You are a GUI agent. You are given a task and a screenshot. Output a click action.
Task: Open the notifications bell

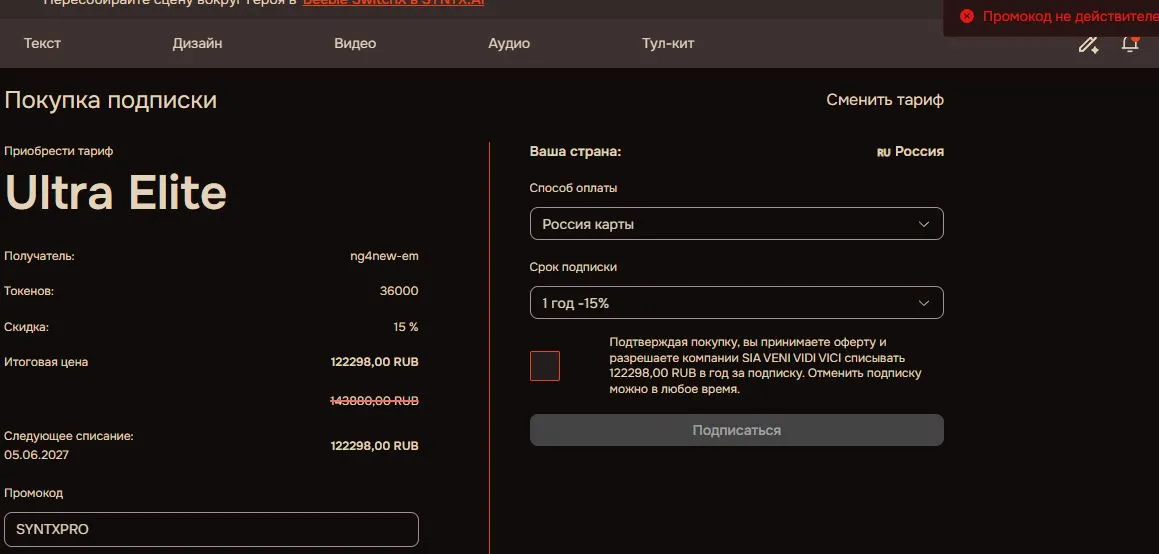pos(1129,44)
